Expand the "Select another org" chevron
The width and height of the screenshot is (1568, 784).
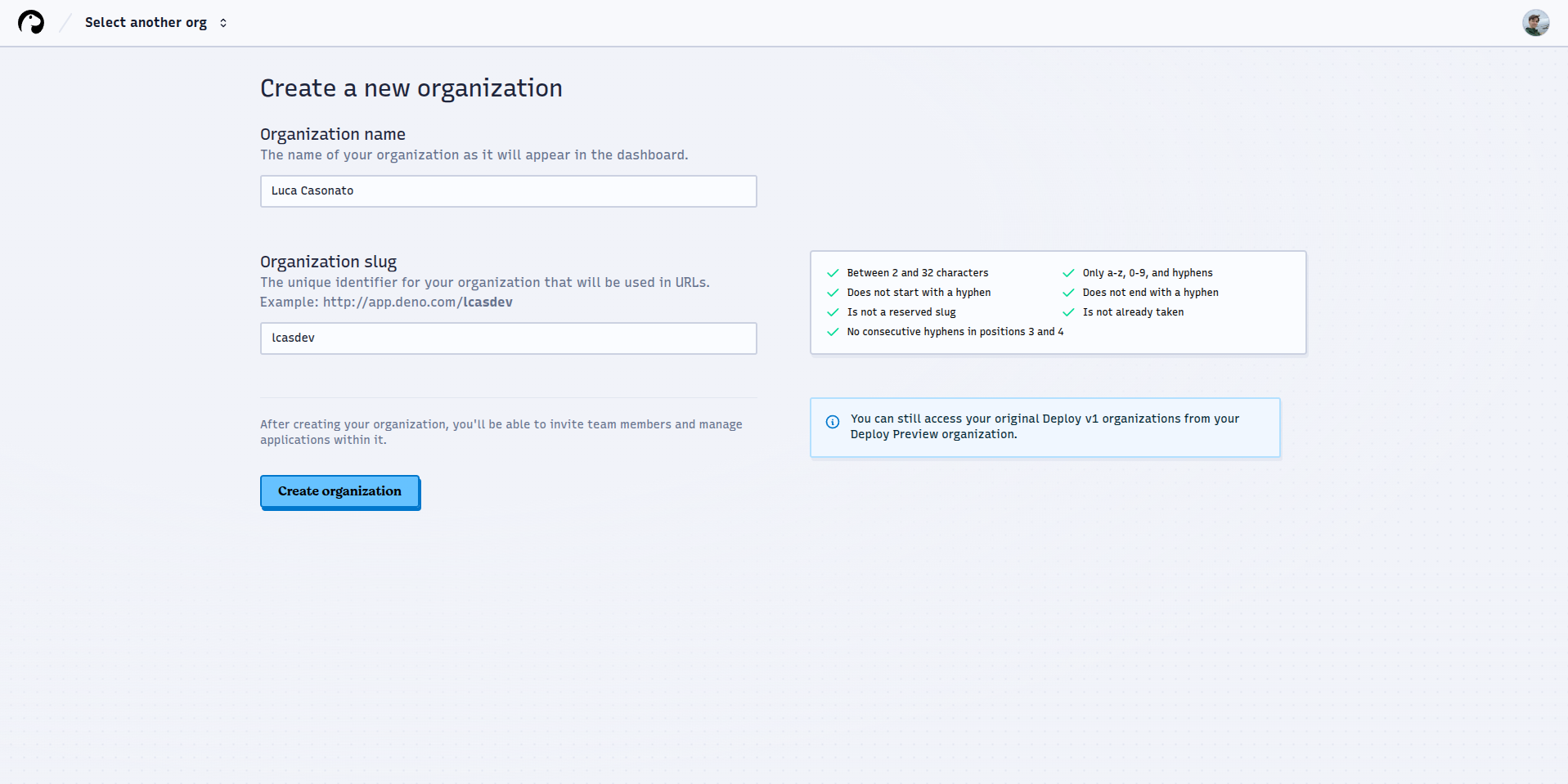pos(222,22)
